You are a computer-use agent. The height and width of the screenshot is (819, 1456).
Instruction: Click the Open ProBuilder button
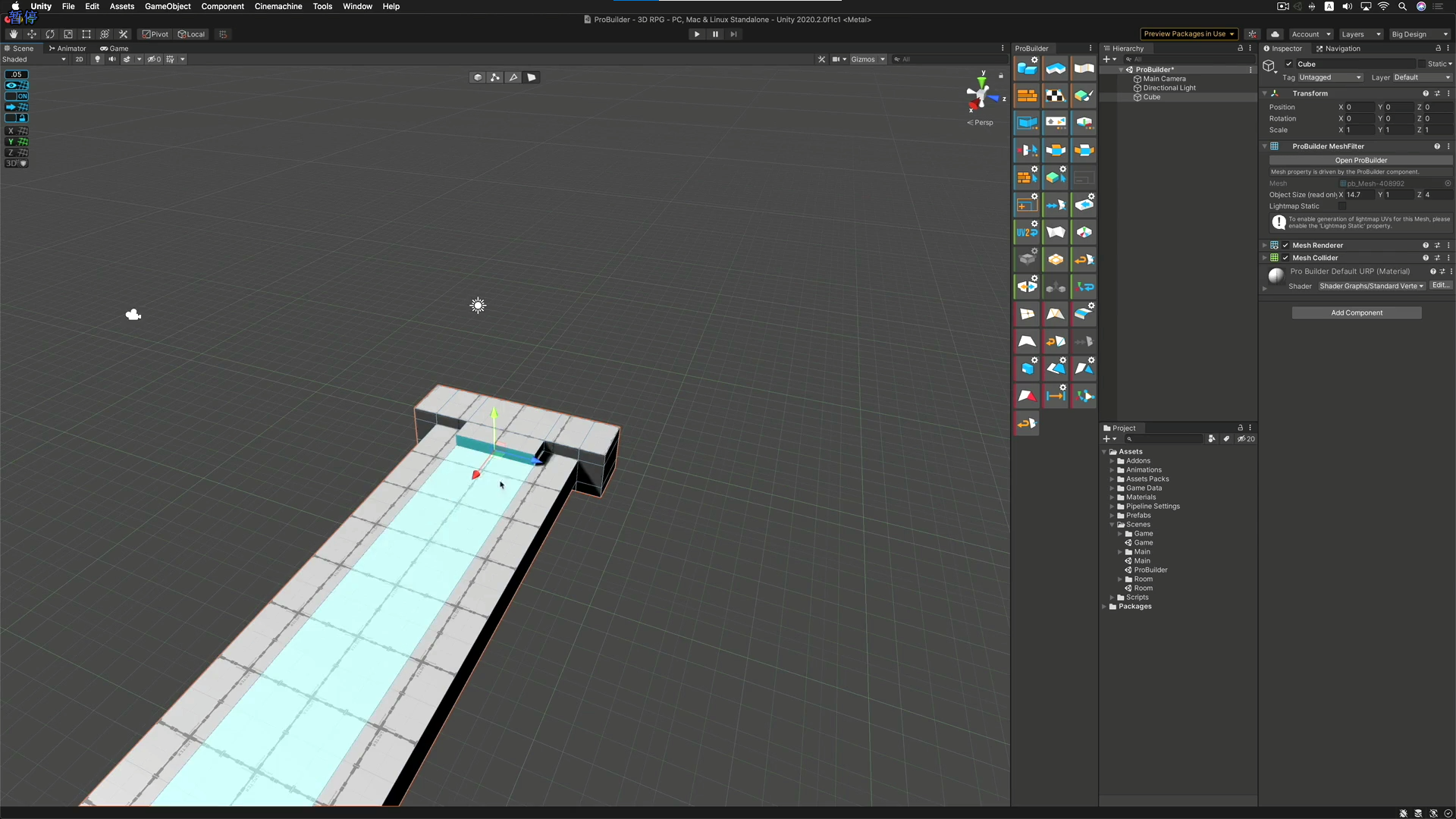[x=1360, y=160]
